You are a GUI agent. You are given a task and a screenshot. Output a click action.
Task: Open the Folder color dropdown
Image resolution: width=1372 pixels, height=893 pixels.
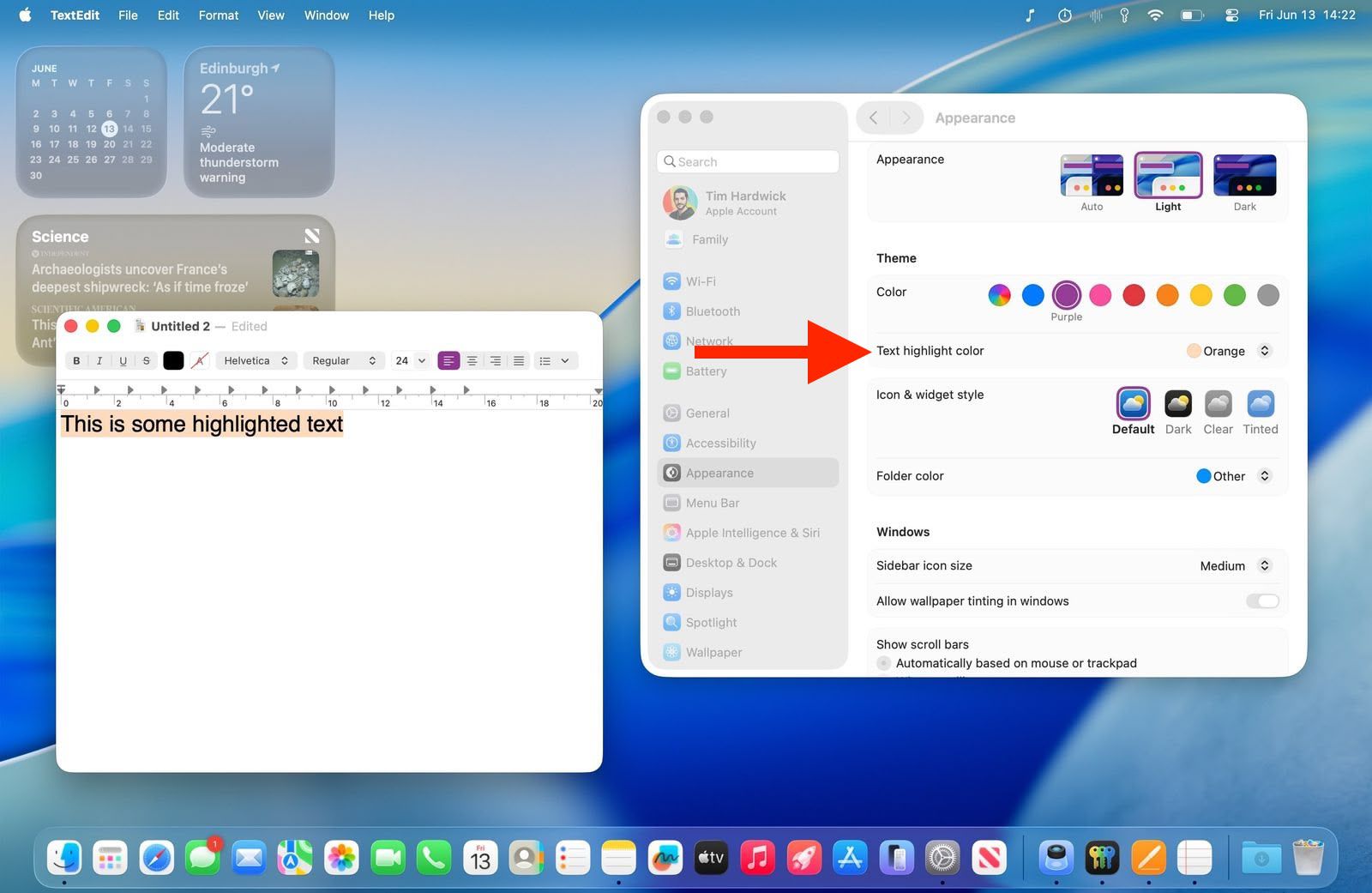click(1262, 476)
